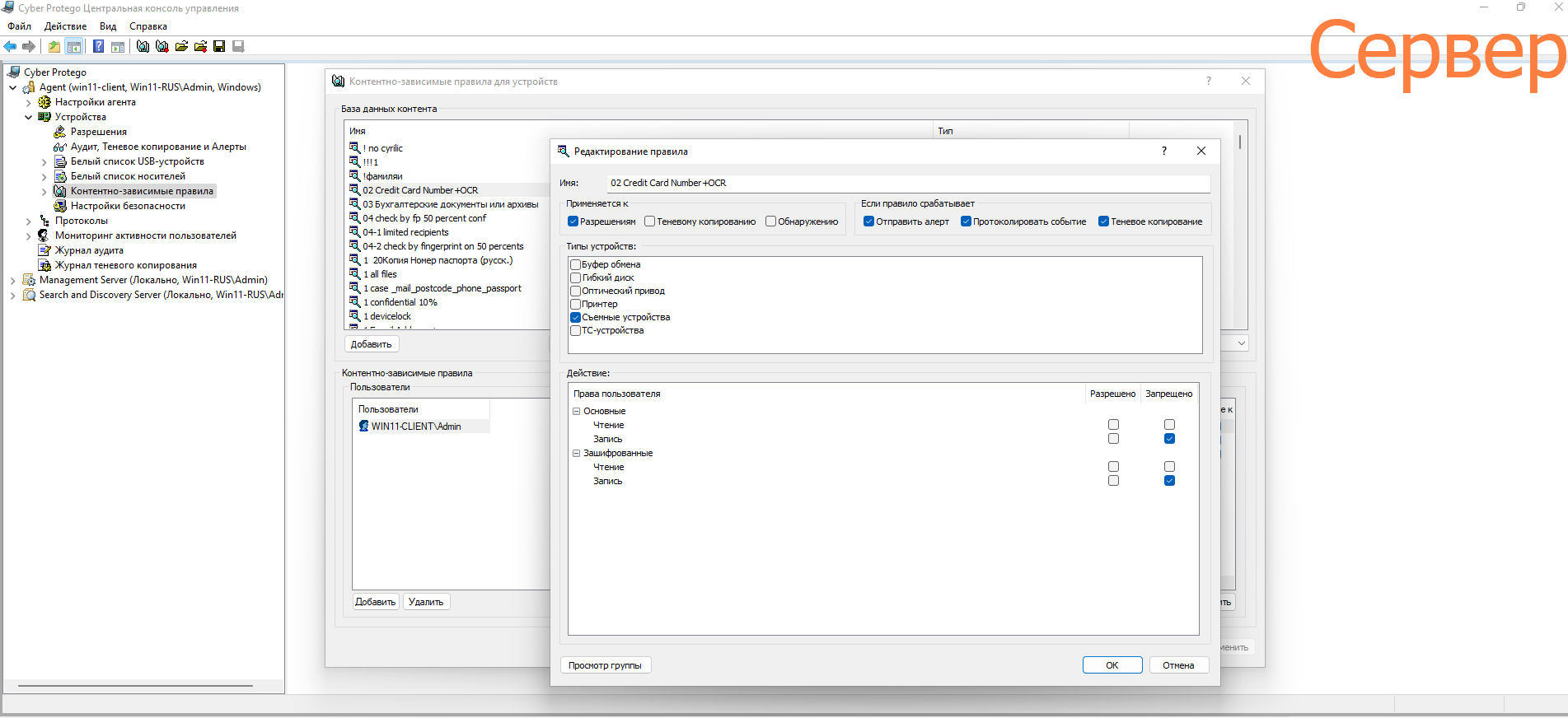Collapse the Устройства tree node
The image size is (1568, 718).
[29, 117]
